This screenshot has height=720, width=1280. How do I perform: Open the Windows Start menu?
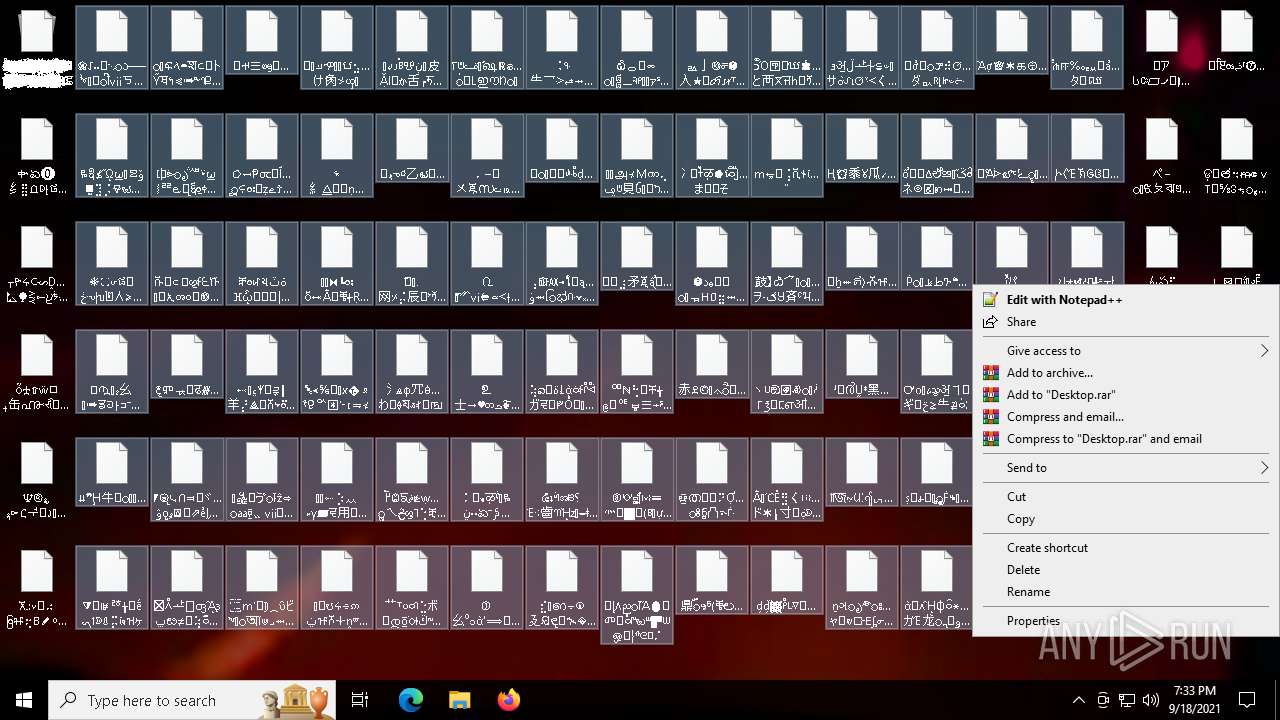(24, 700)
